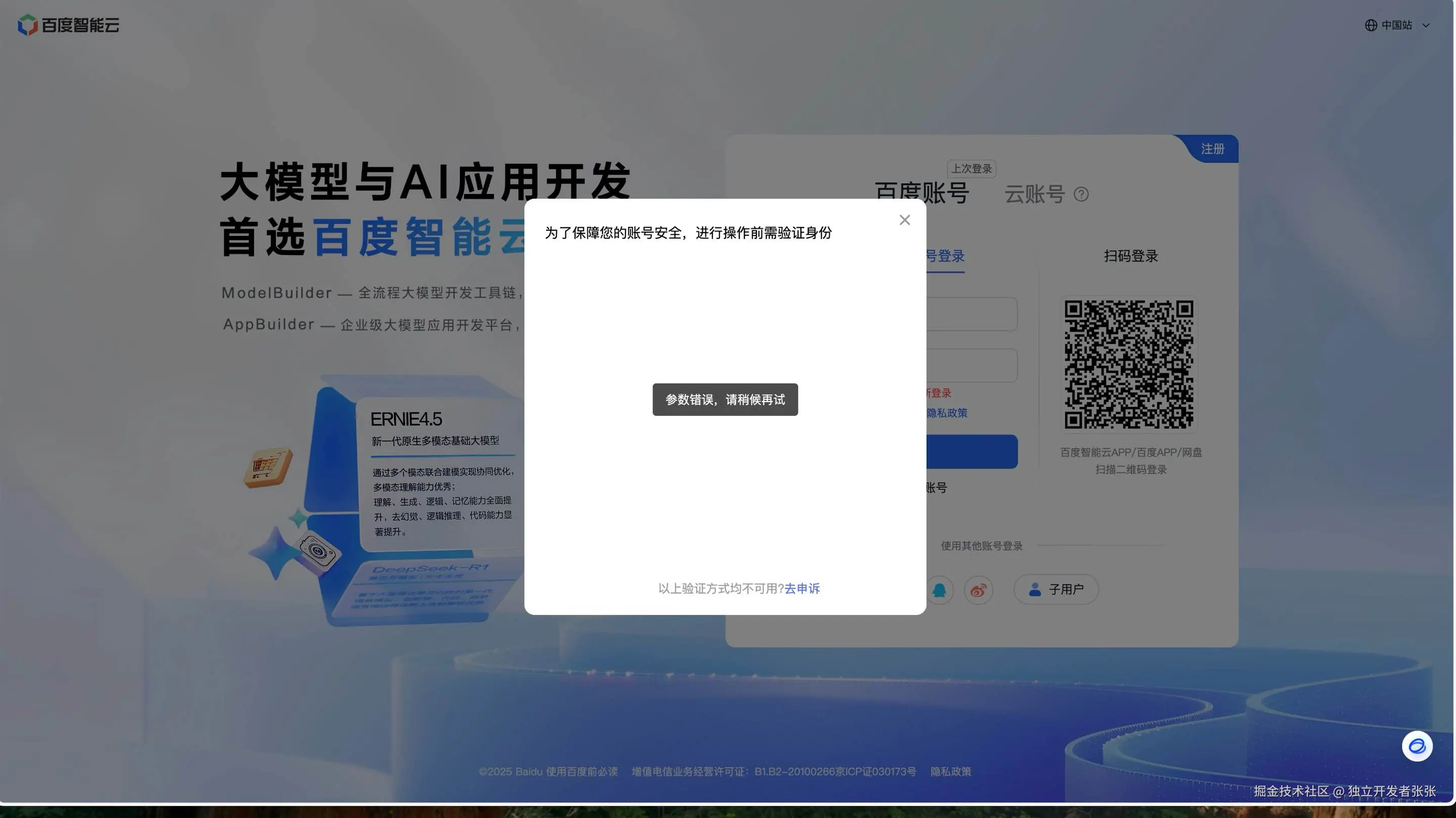Close the identity verification dialog
The image size is (1456, 818).
tap(904, 220)
